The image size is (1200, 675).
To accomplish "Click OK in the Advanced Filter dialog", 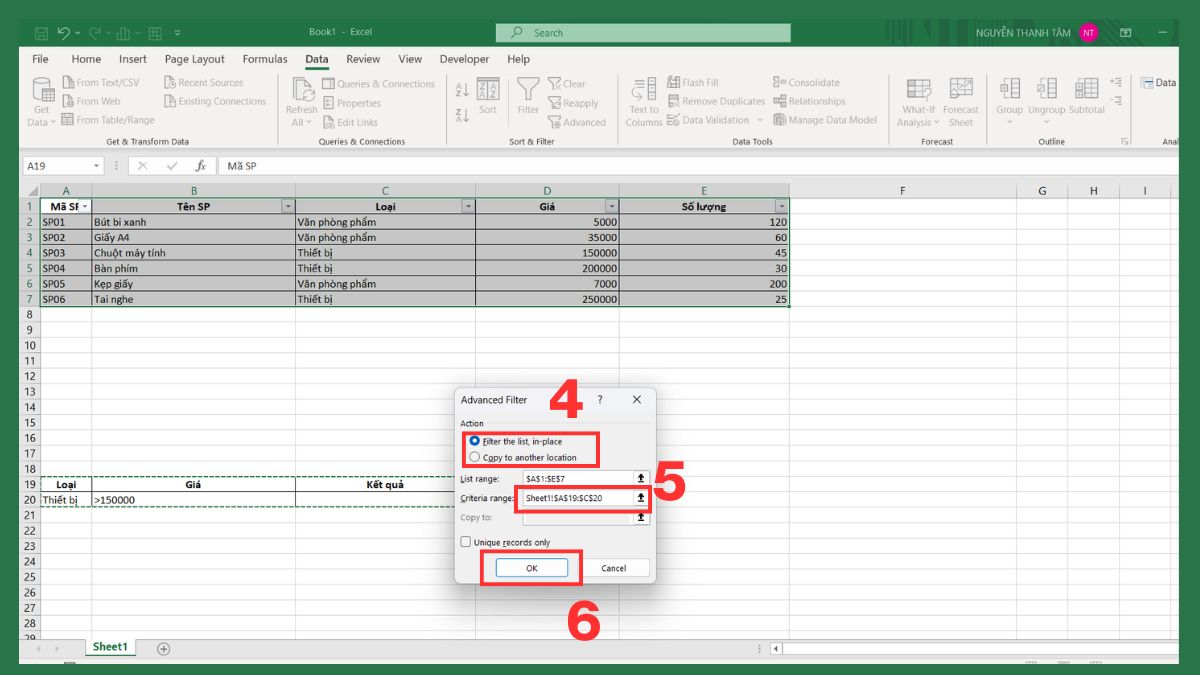I will pyautogui.click(x=531, y=567).
